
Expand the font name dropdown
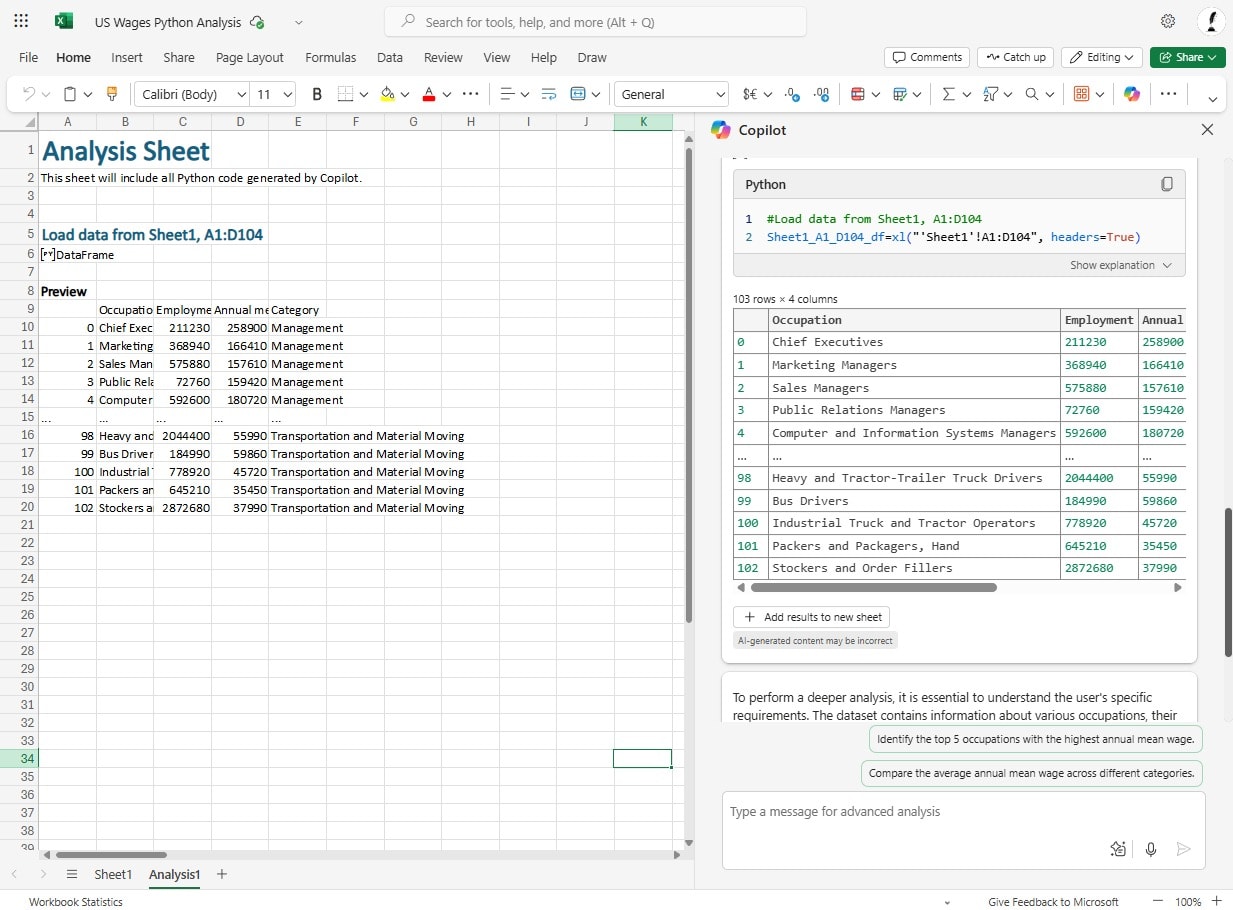(x=241, y=94)
